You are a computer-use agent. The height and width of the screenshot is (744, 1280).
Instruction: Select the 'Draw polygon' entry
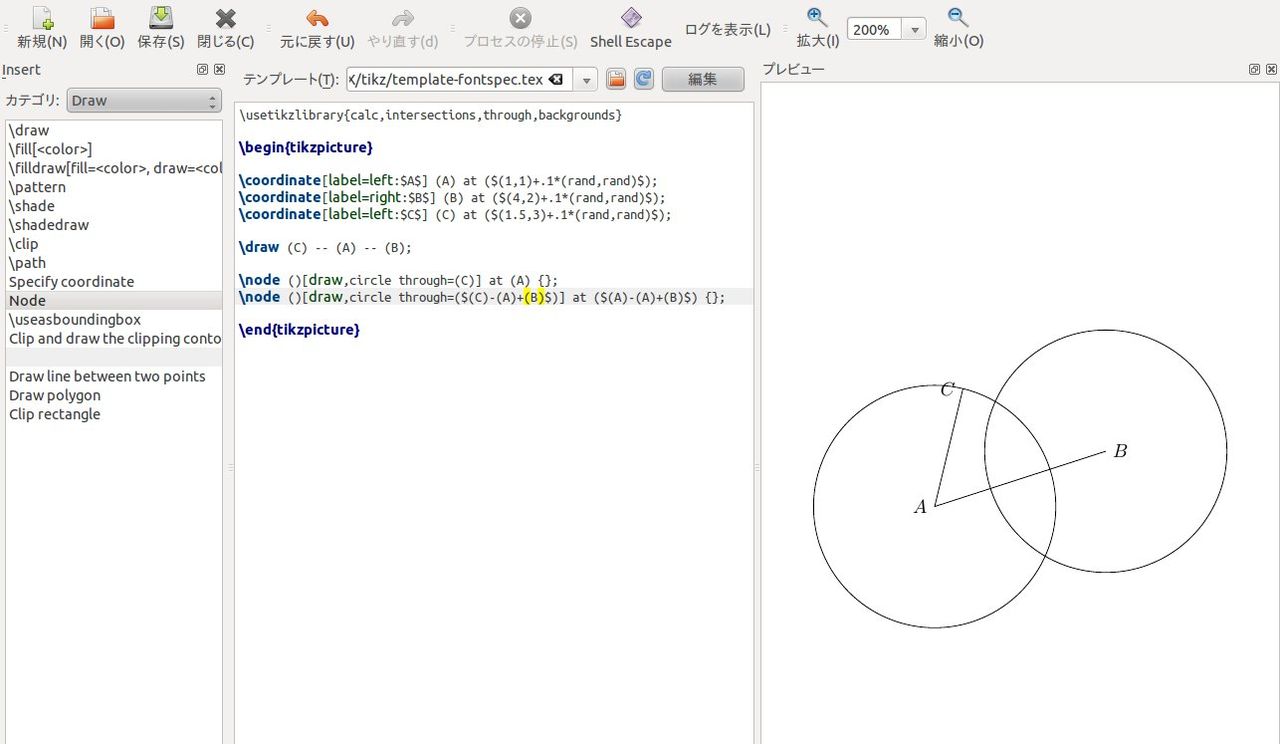114,396
